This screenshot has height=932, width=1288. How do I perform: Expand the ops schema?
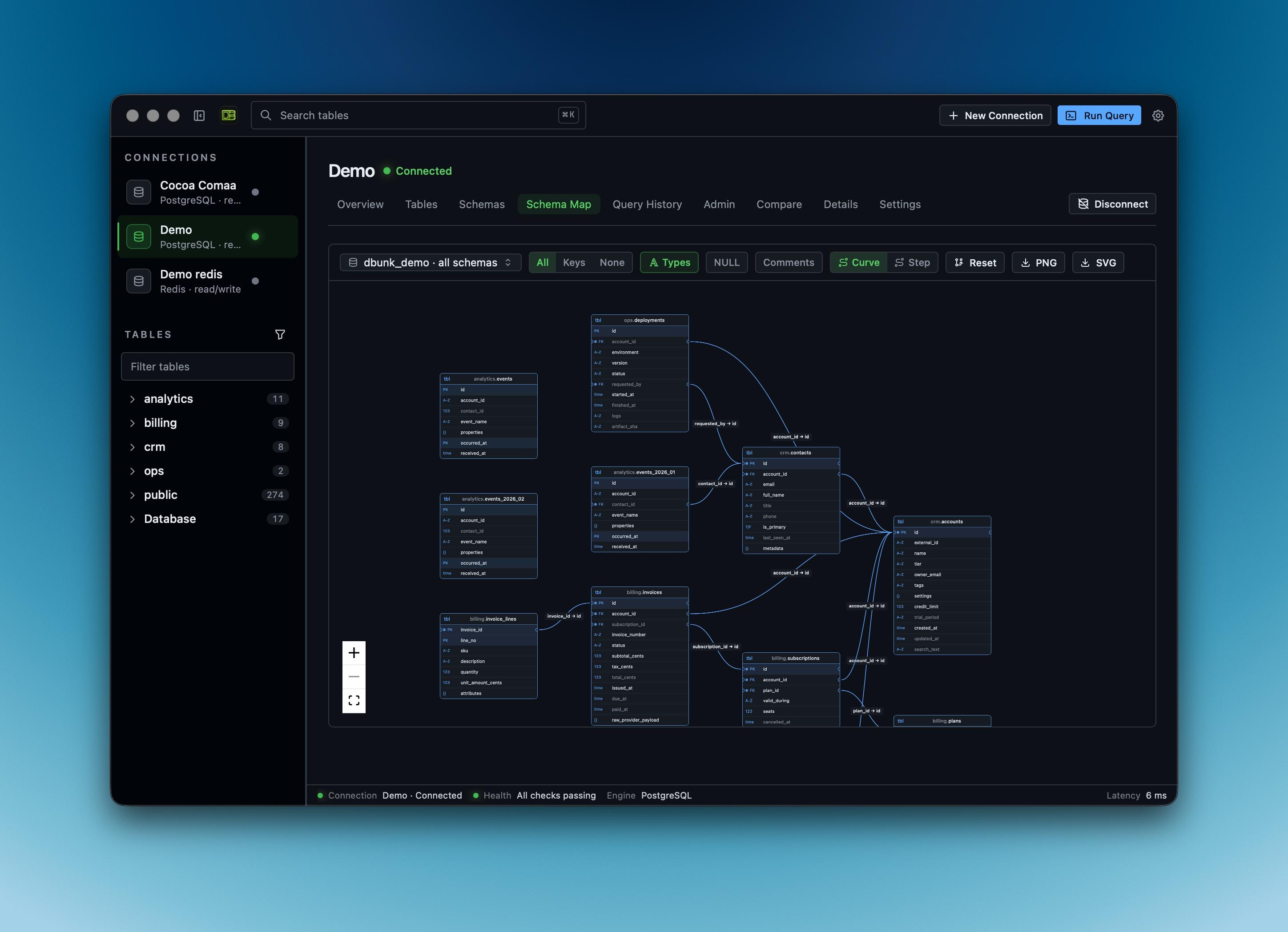pos(133,471)
